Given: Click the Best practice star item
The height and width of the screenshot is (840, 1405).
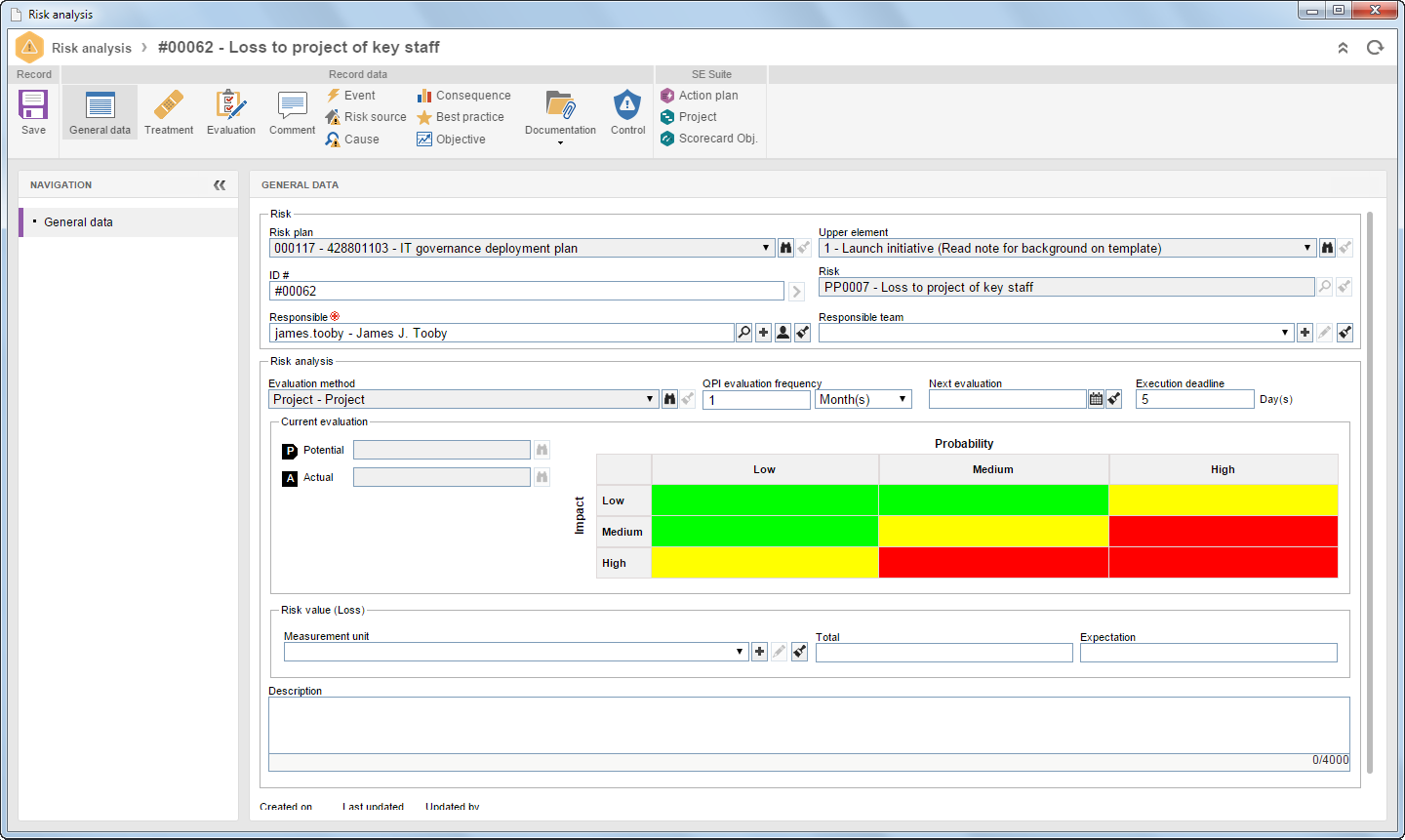Looking at the screenshot, I should 461,117.
